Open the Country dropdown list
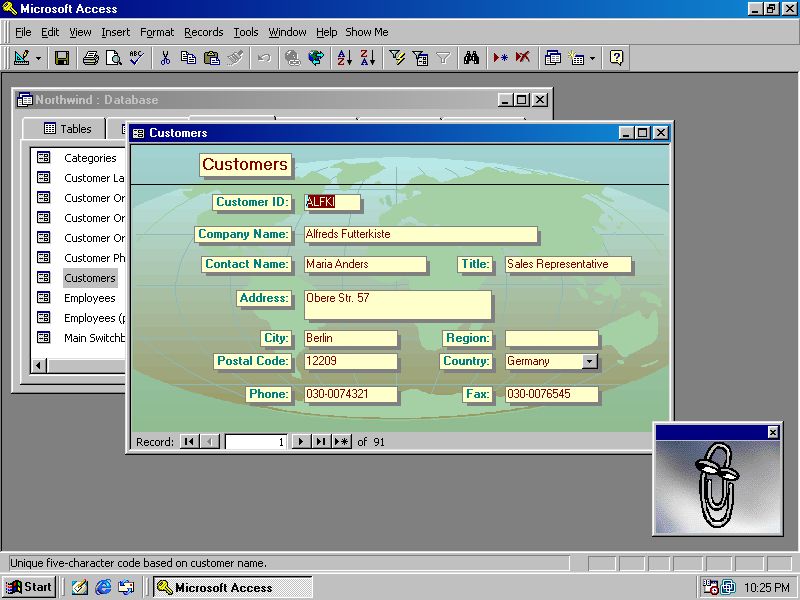This screenshot has width=800, height=600. pos(589,361)
